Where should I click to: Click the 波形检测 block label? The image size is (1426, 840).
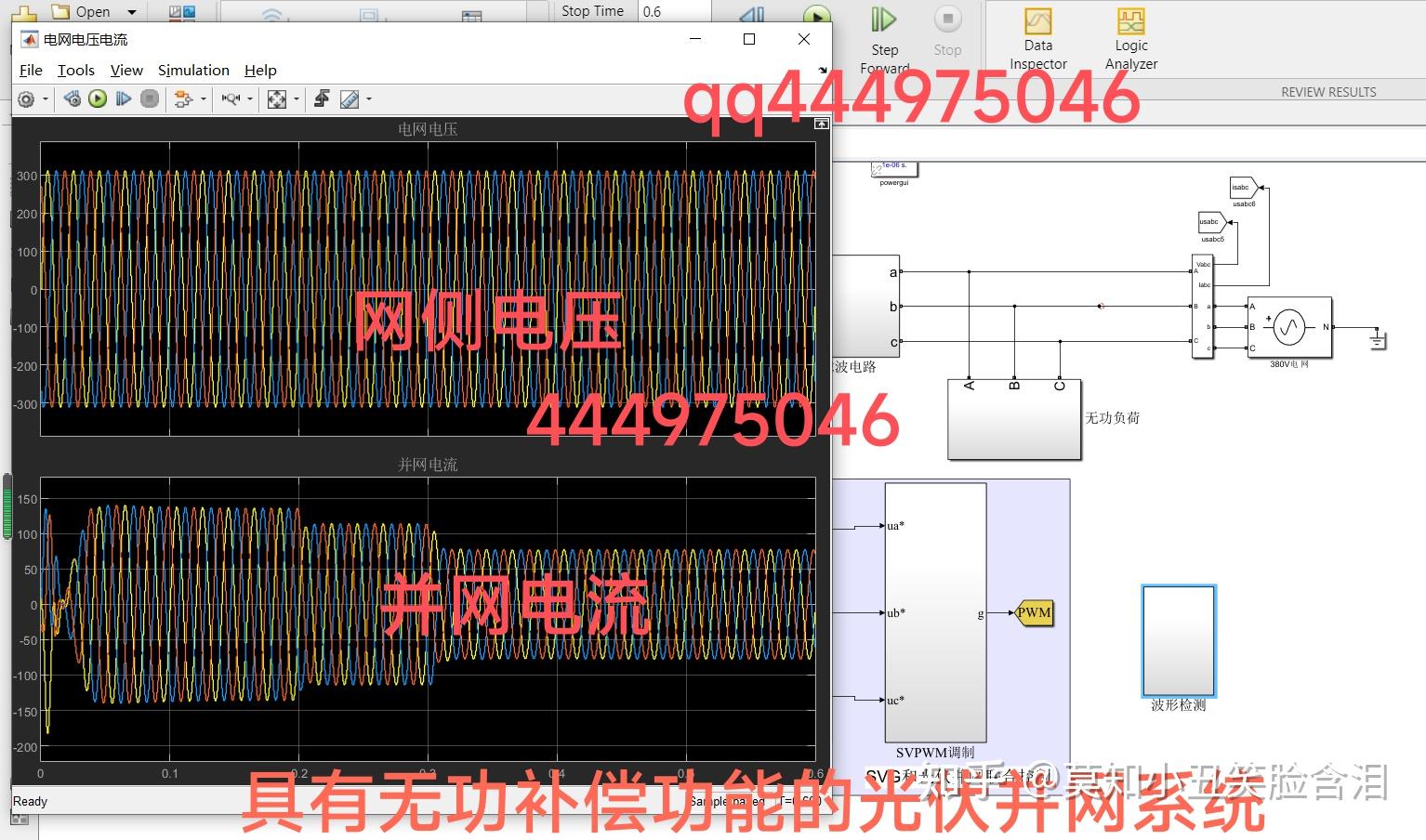(x=1178, y=705)
